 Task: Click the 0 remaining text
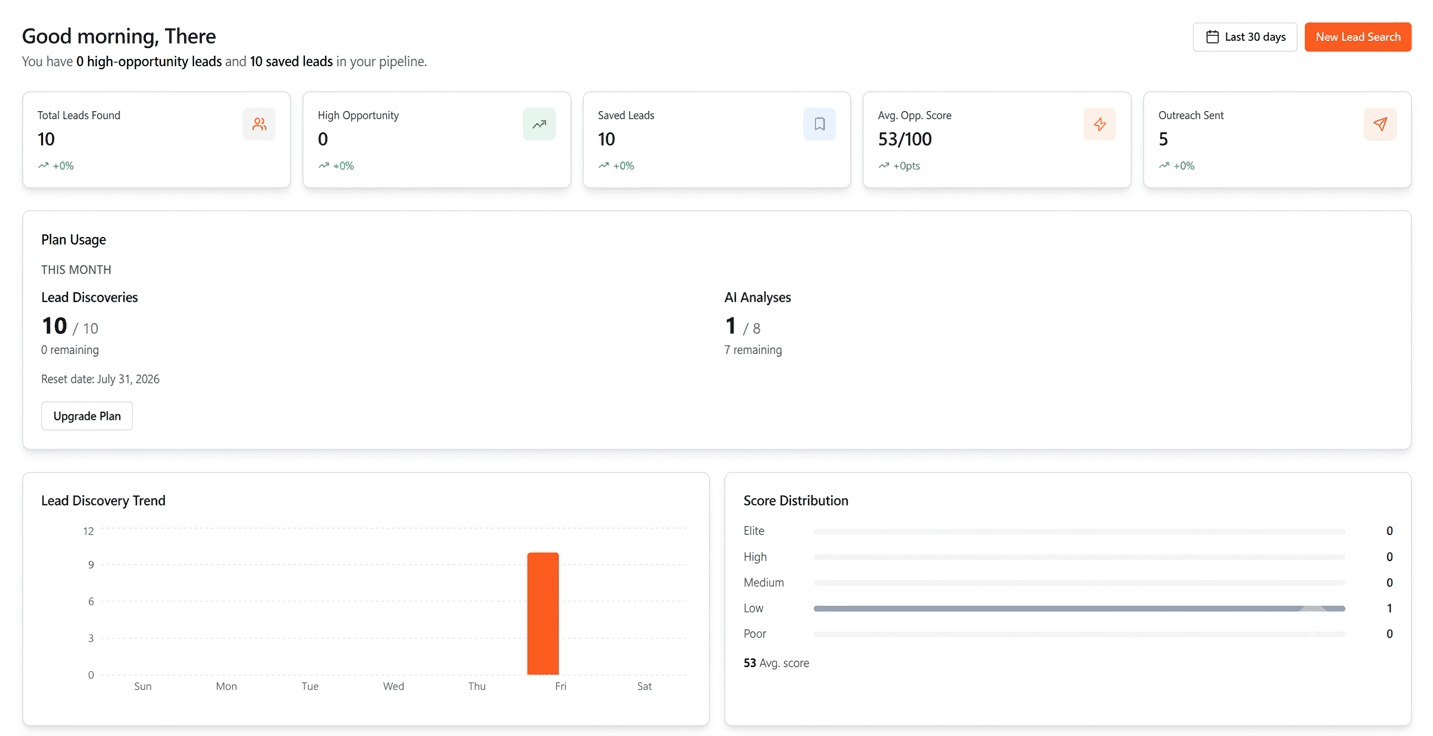point(70,350)
